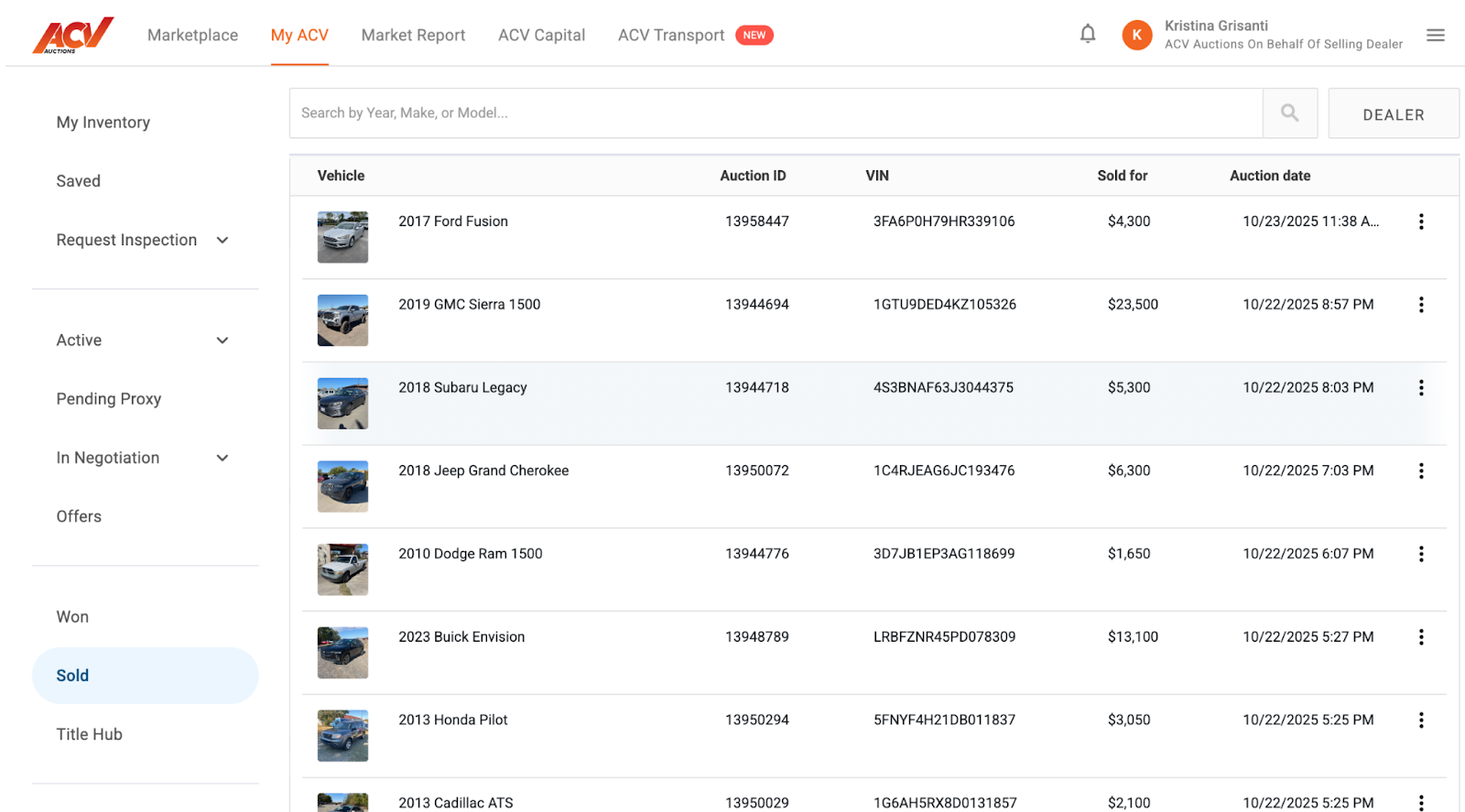Click the Auction date column header
1465x812 pixels.
[1270, 176]
